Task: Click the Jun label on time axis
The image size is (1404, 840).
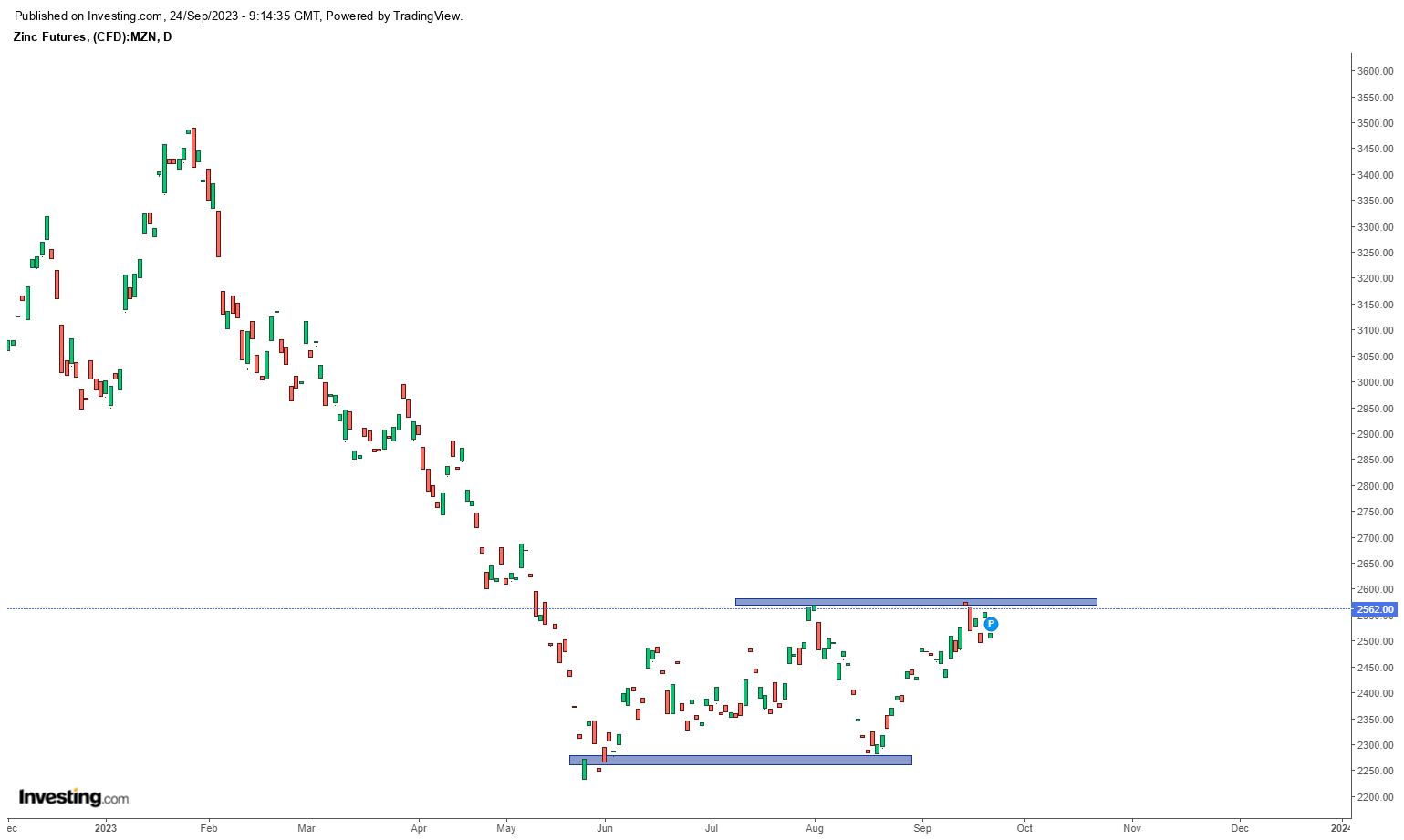Action: coord(604,828)
